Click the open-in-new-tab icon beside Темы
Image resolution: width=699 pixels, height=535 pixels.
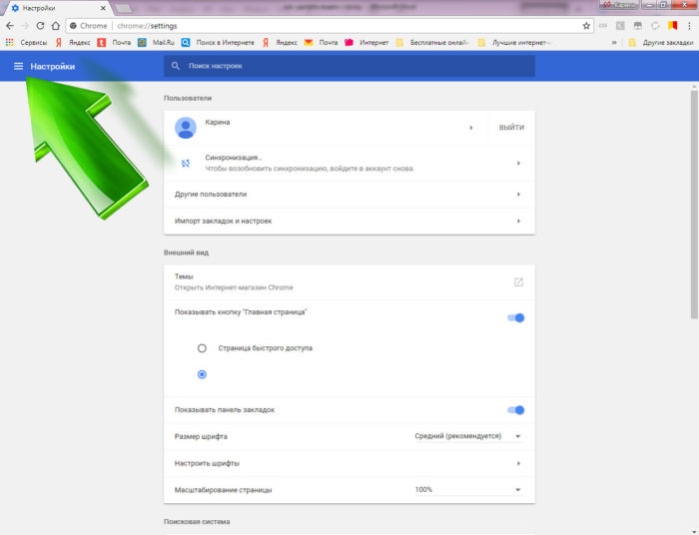[x=518, y=282]
